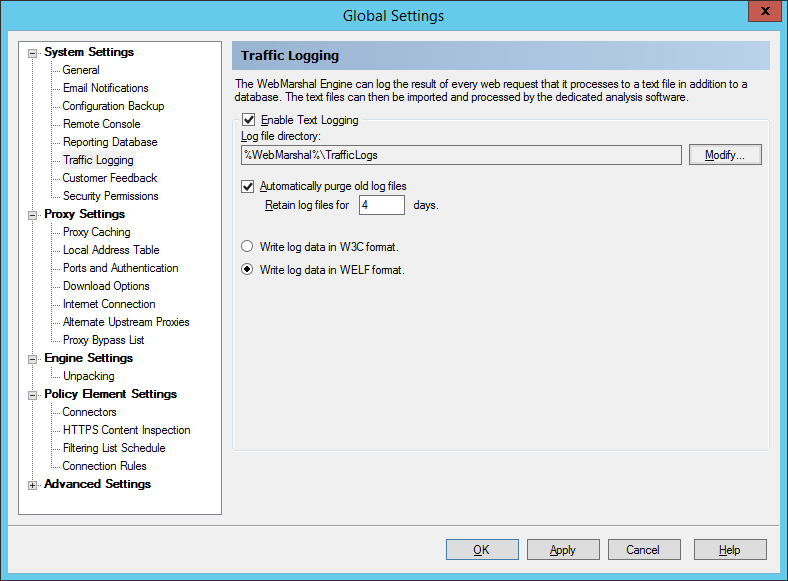Open Local Address Table settings
The height and width of the screenshot is (581, 788).
click(x=111, y=250)
